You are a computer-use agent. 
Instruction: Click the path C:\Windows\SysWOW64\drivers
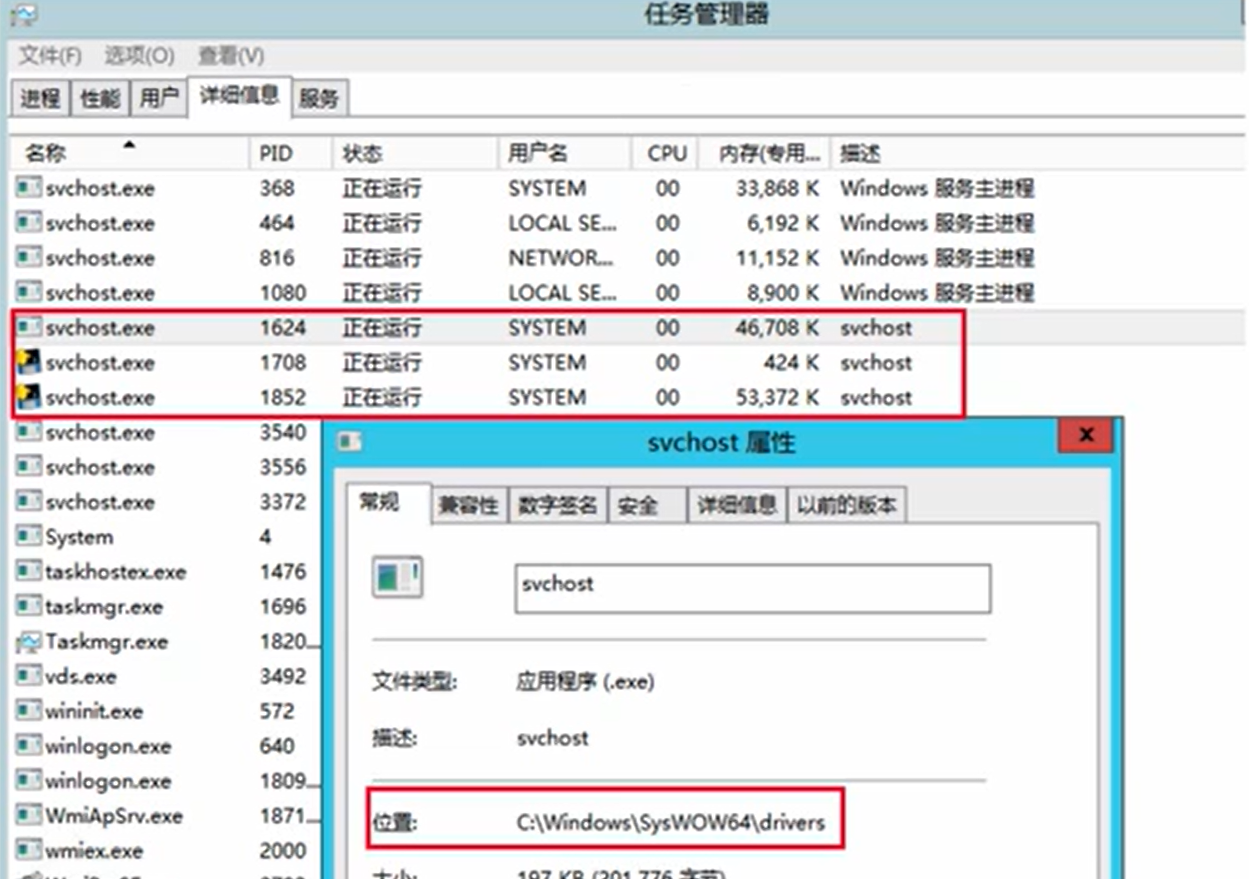click(671, 823)
